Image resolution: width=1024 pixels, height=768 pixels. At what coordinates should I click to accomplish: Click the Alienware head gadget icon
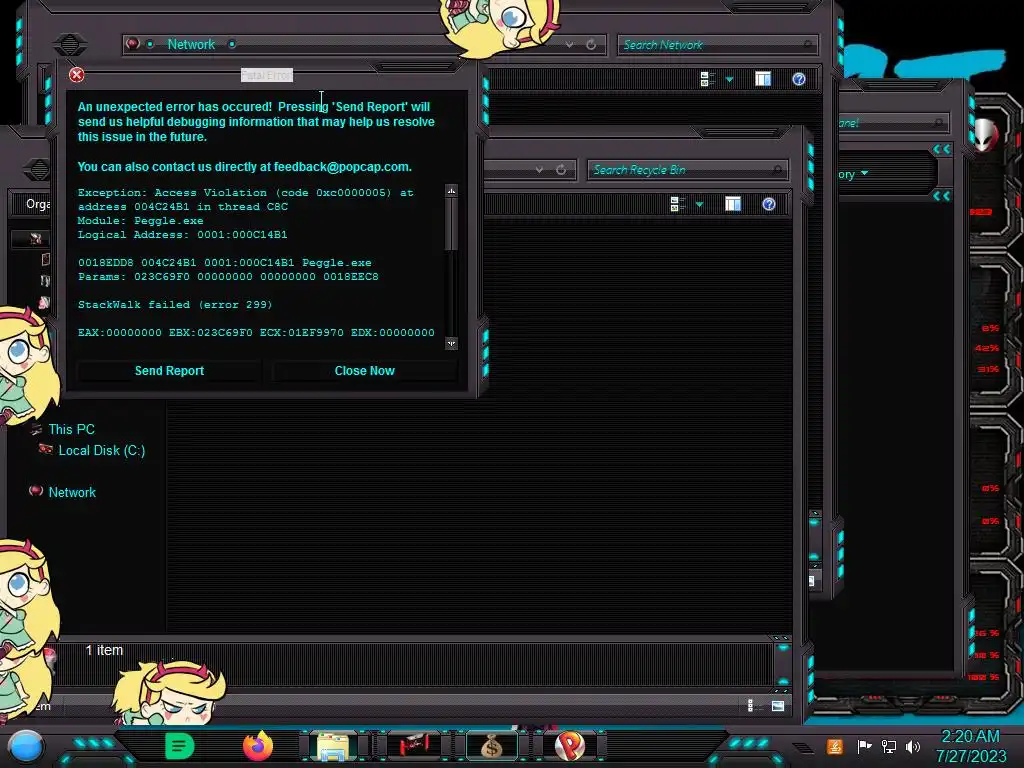(985, 136)
